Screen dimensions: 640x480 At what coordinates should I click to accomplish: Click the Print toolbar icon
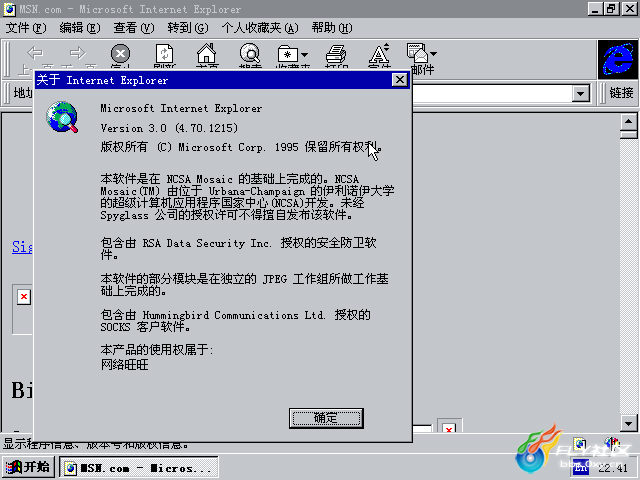pos(336,53)
